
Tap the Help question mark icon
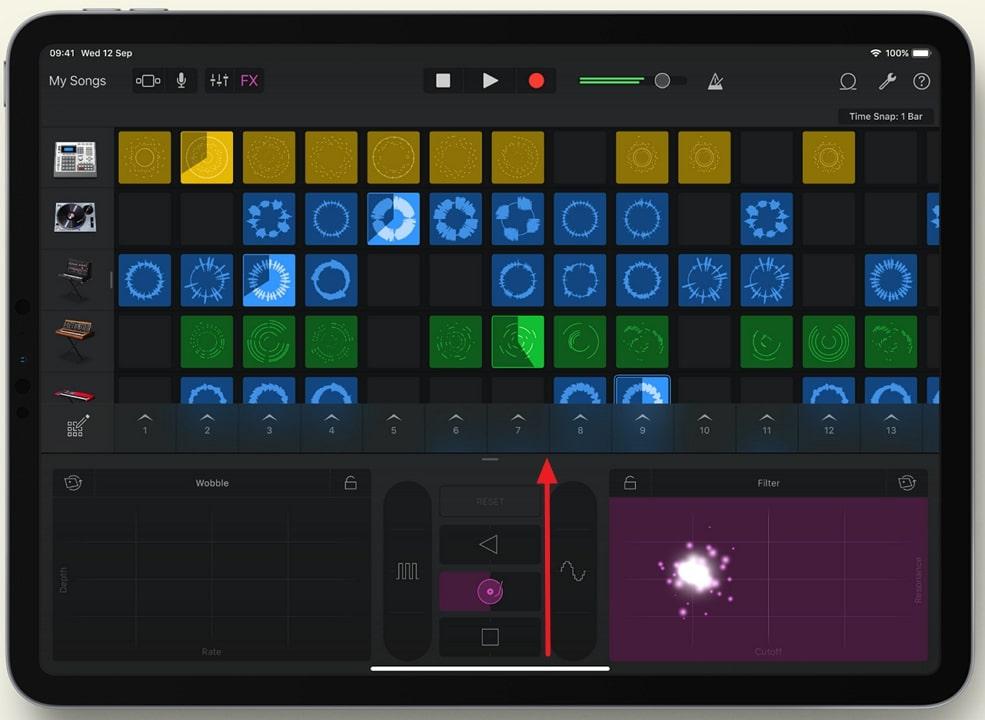tap(921, 82)
